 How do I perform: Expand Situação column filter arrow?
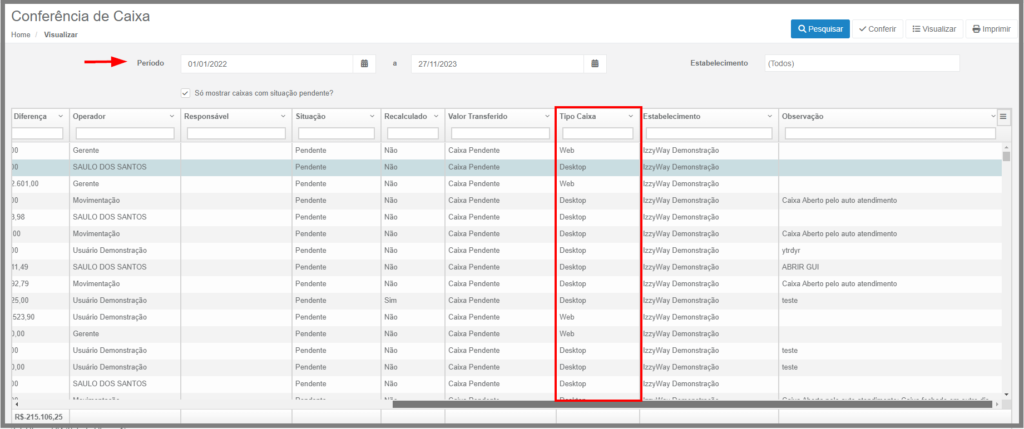[x=370, y=117]
